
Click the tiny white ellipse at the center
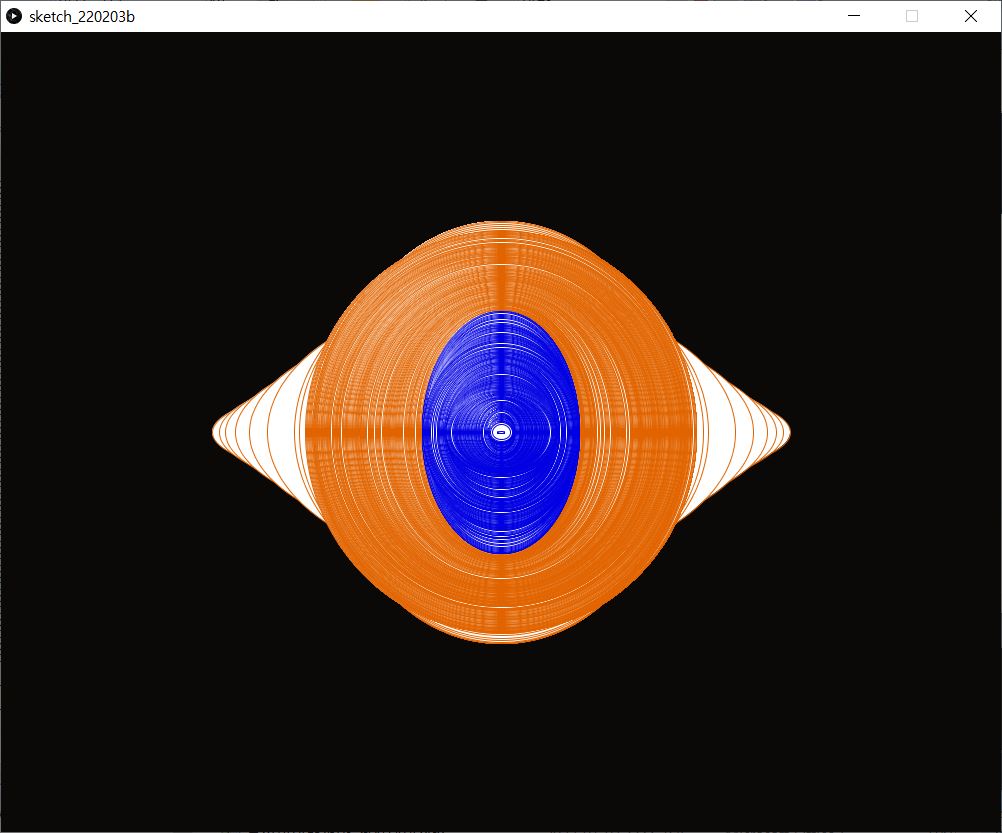(x=501, y=432)
